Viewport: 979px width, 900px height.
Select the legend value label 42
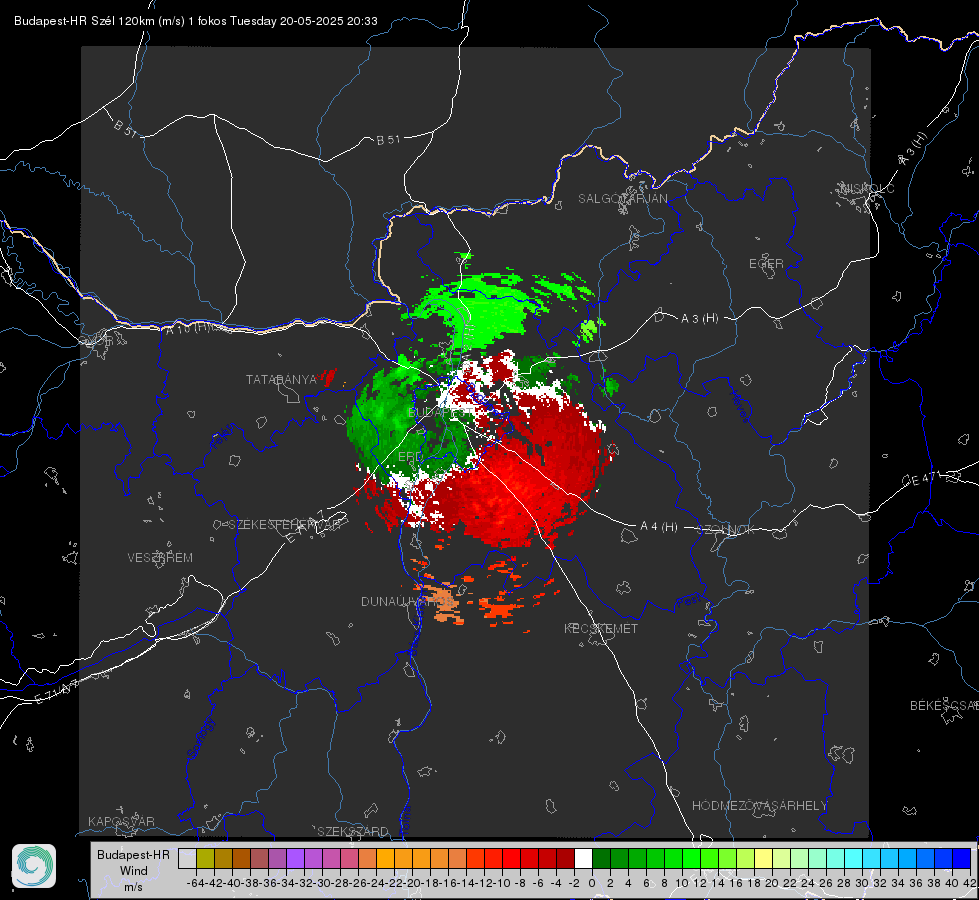970,883
